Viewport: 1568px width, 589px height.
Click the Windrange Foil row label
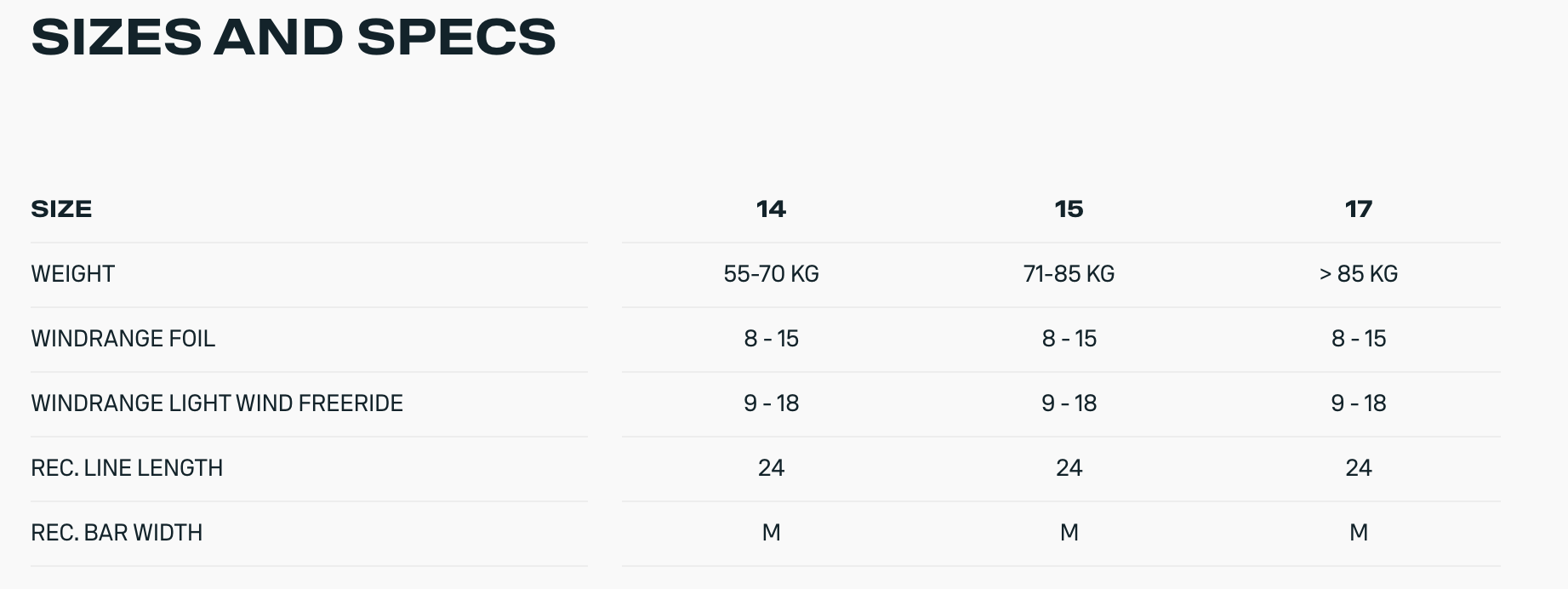123,339
